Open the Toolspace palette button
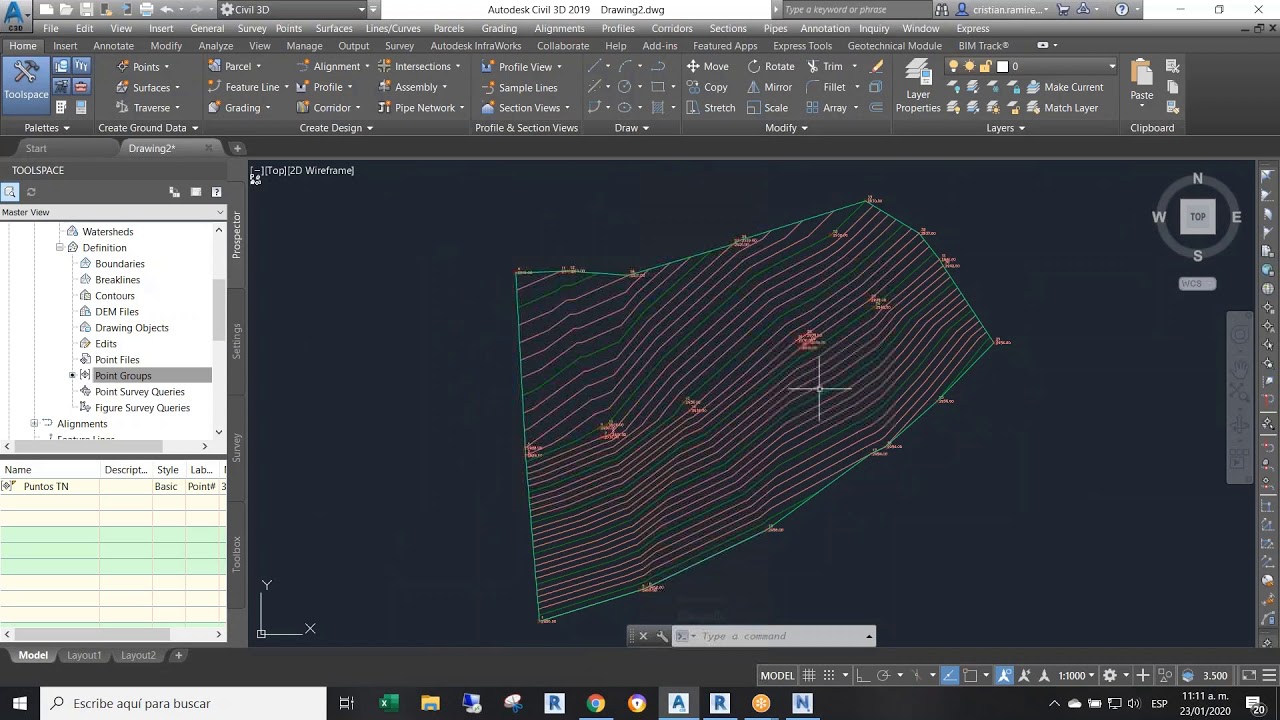Screen dimensions: 1280x720 (26, 85)
